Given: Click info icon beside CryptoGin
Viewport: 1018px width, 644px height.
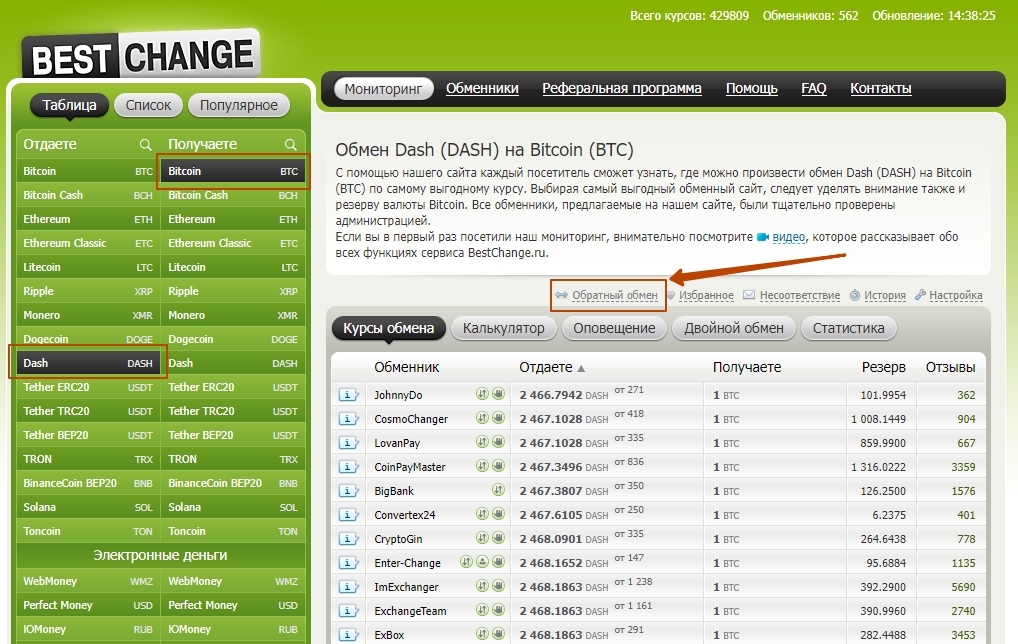Looking at the screenshot, I should tap(348, 539).
